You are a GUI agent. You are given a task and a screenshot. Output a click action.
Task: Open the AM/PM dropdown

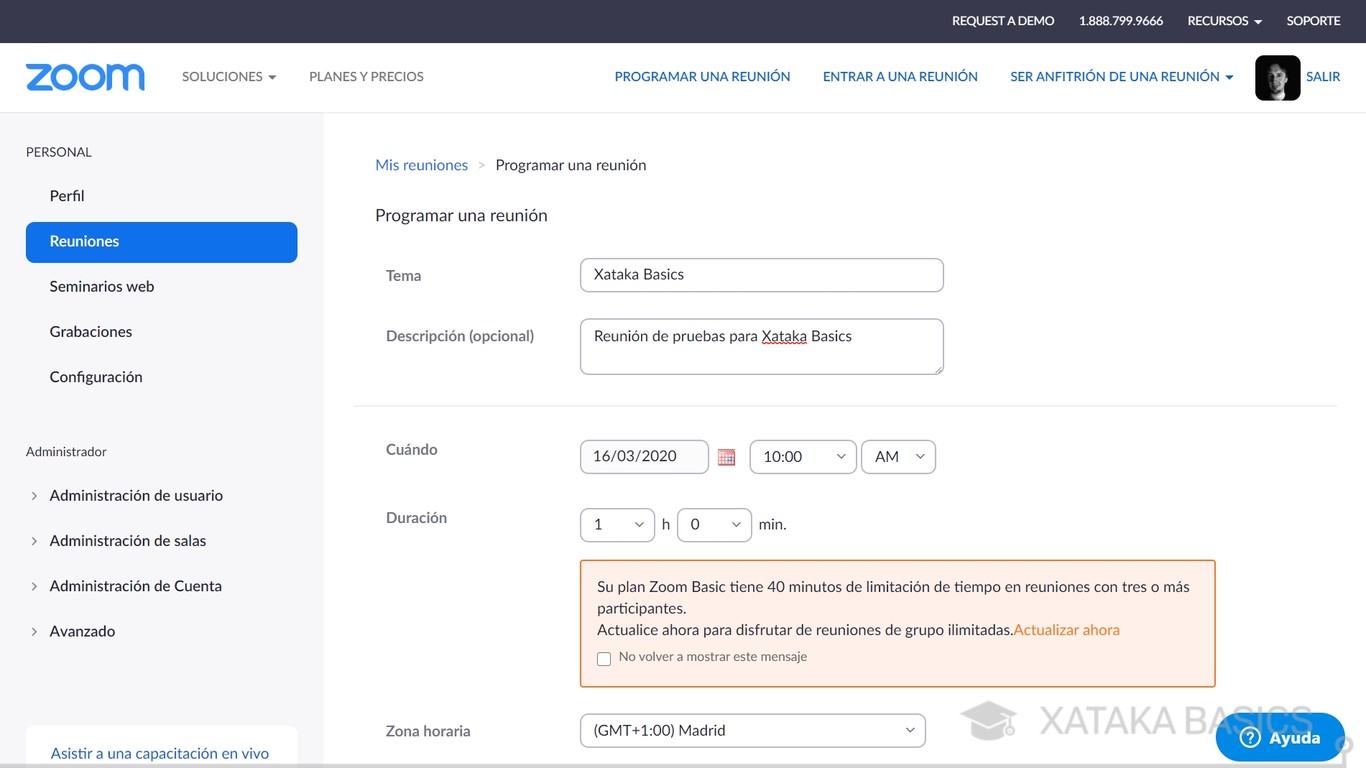898,457
